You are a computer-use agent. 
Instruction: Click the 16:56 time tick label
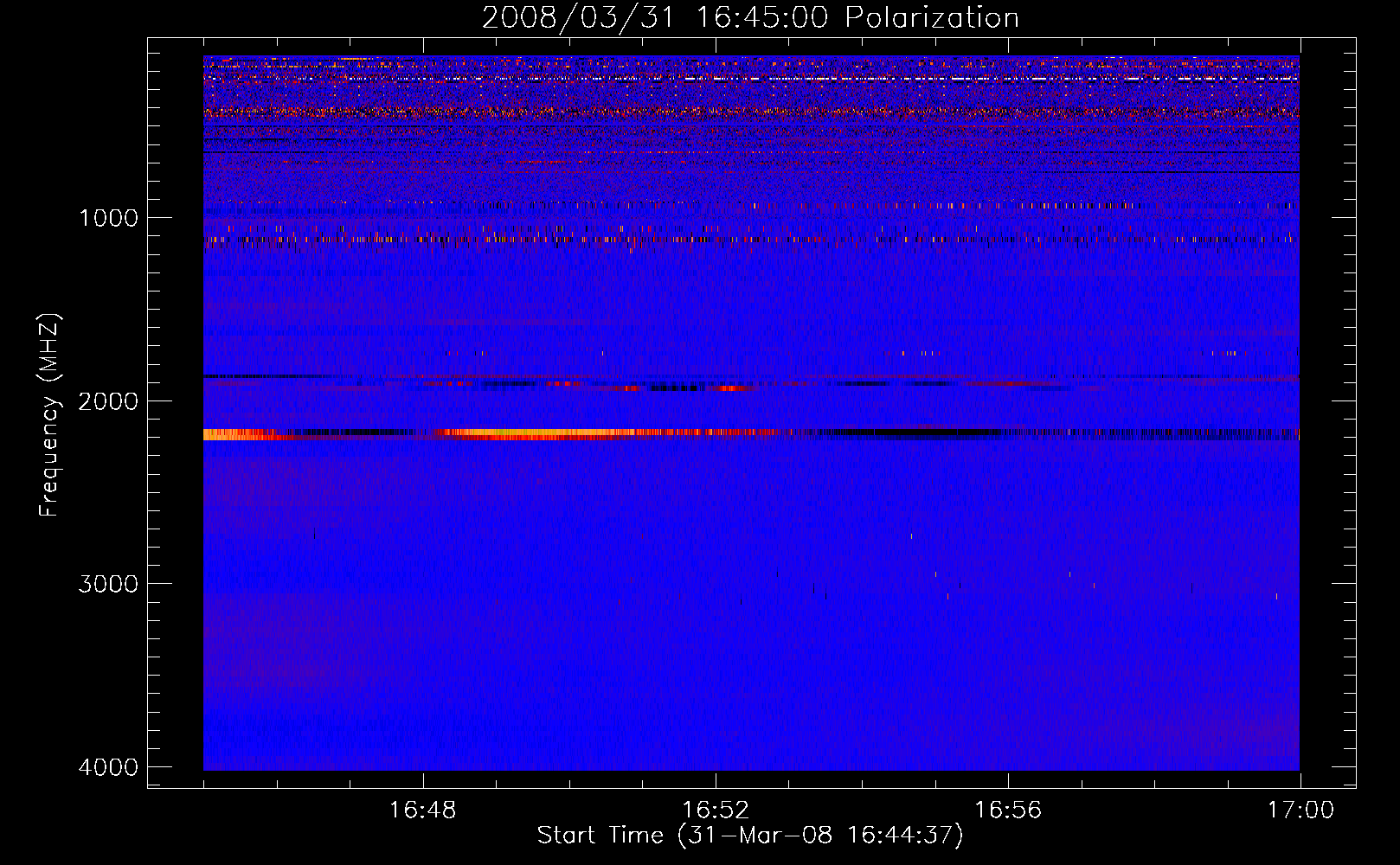coord(1008,811)
